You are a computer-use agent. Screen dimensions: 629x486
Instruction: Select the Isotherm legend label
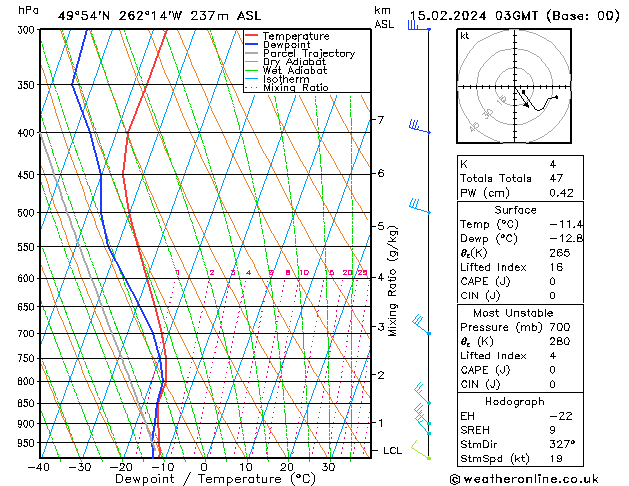(x=286, y=80)
